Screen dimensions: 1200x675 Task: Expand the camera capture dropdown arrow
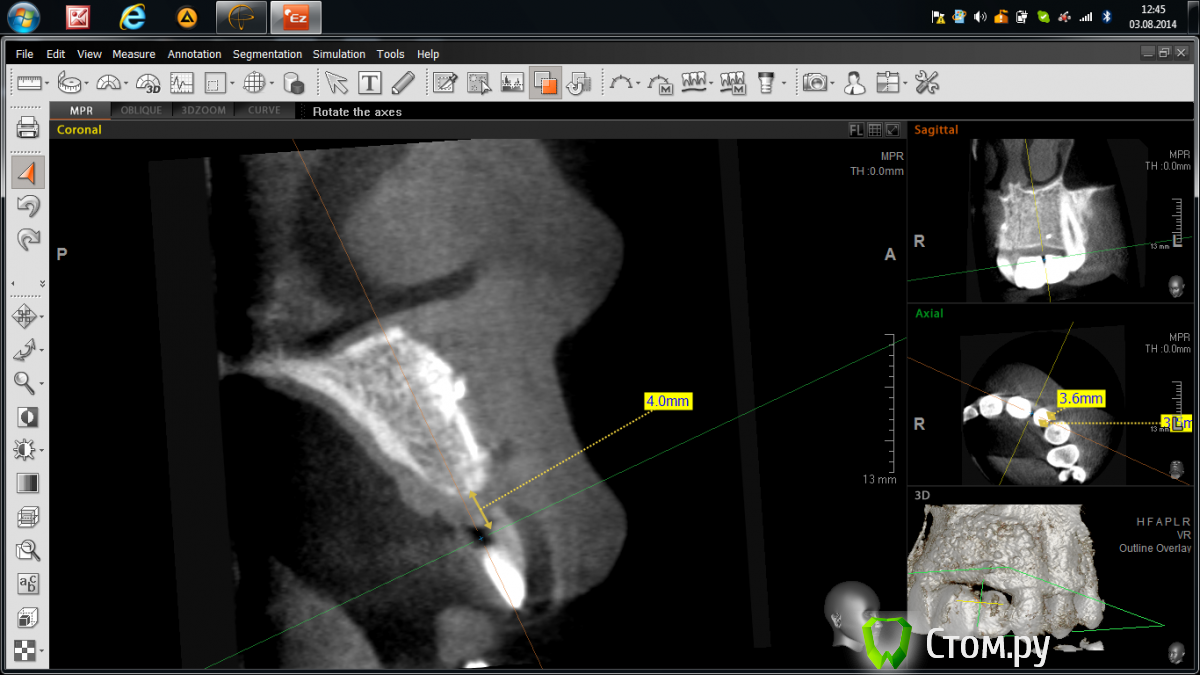tap(833, 84)
